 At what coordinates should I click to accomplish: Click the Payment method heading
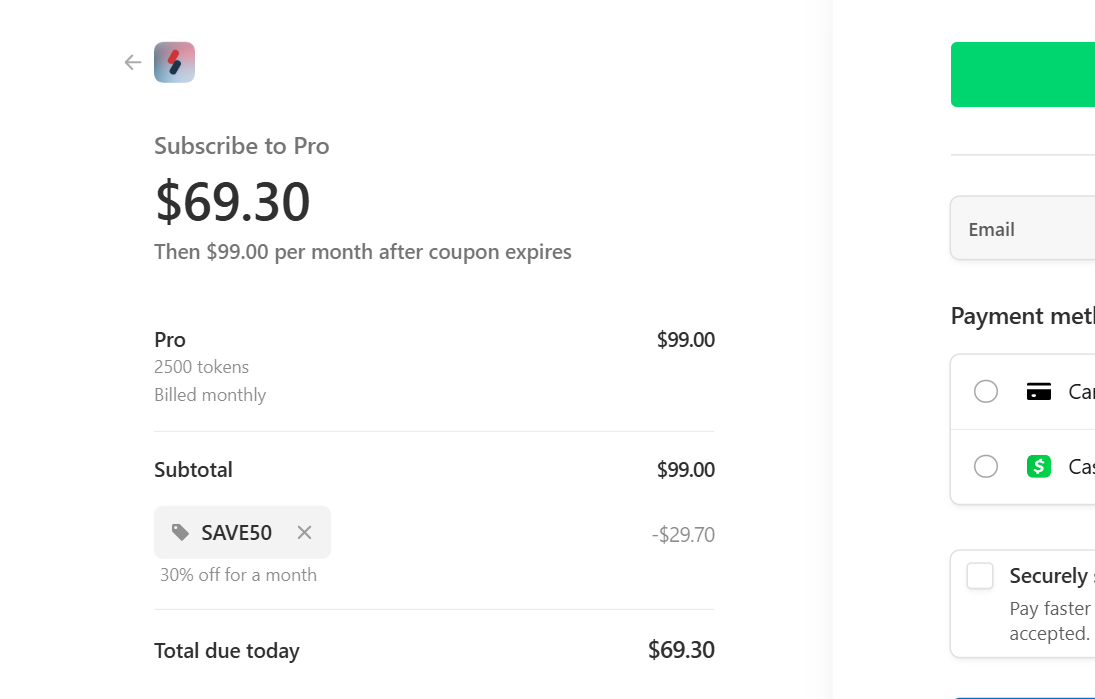point(1022,317)
